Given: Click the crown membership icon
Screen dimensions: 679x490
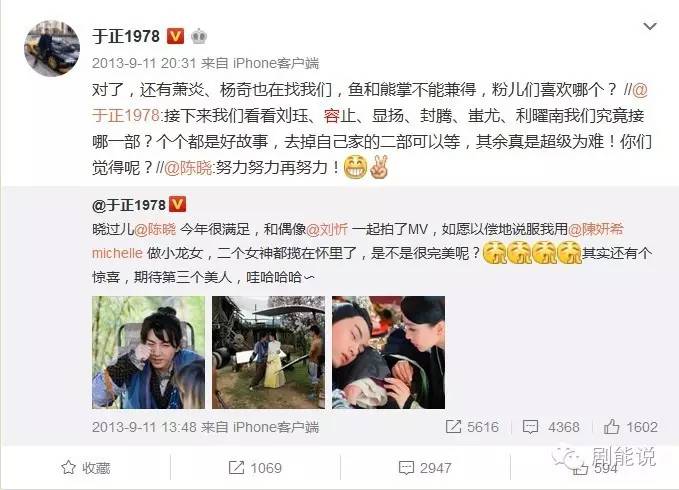Looking at the screenshot, I should tap(199, 36).
